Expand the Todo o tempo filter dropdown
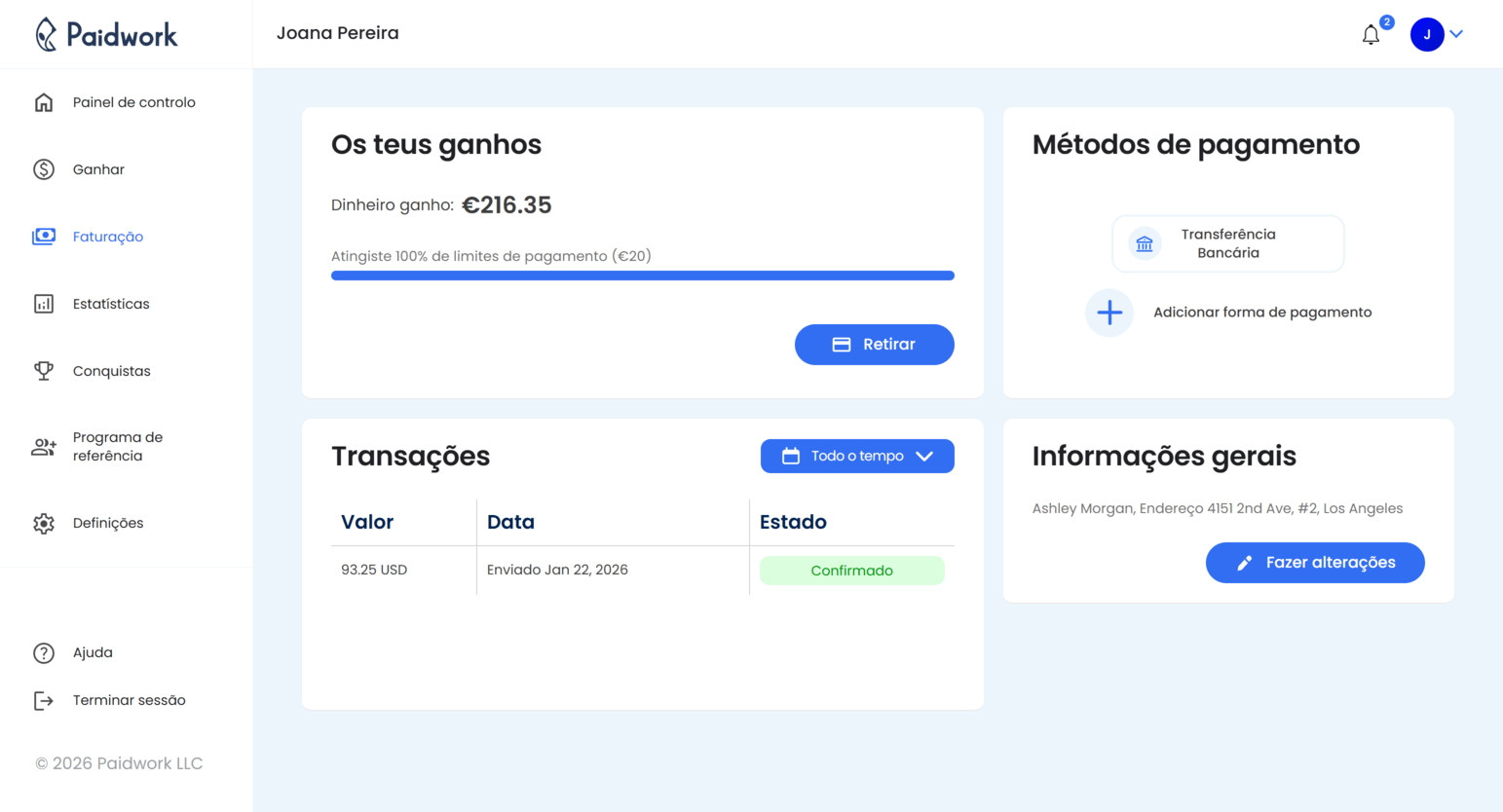Viewport: 1503px width, 812px height. coord(857,456)
